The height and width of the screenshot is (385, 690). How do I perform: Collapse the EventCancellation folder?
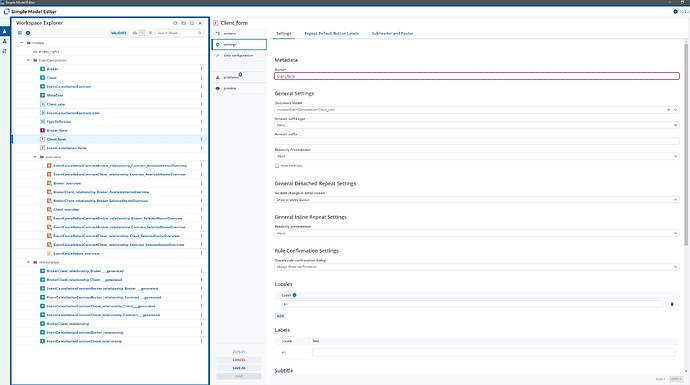(28, 60)
